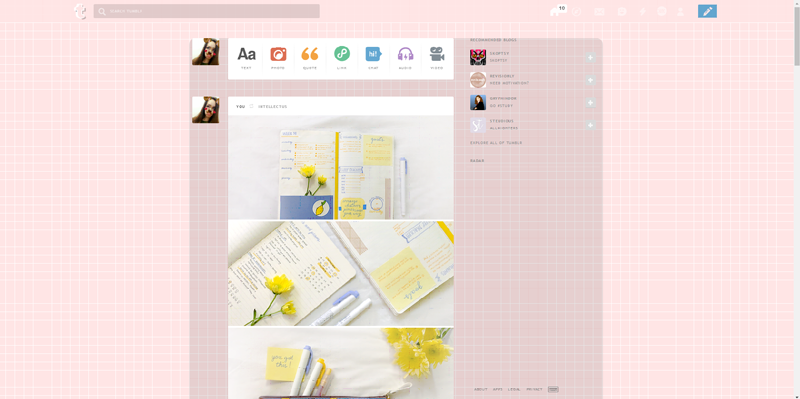The width and height of the screenshot is (800, 399).
Task: Open the Legal footer link
Action: (x=514, y=389)
